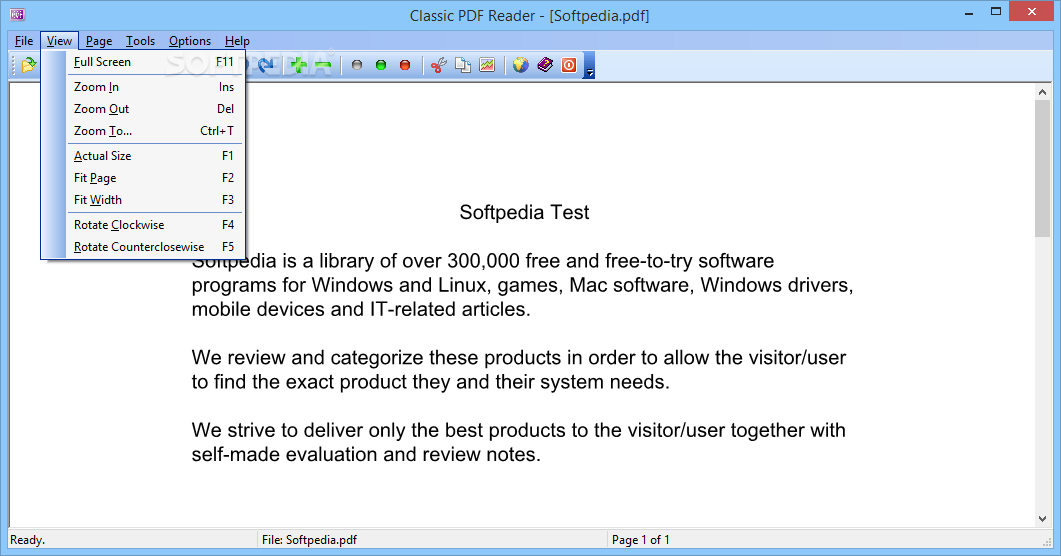
Task: Close the open View menu
Action: 60,41
